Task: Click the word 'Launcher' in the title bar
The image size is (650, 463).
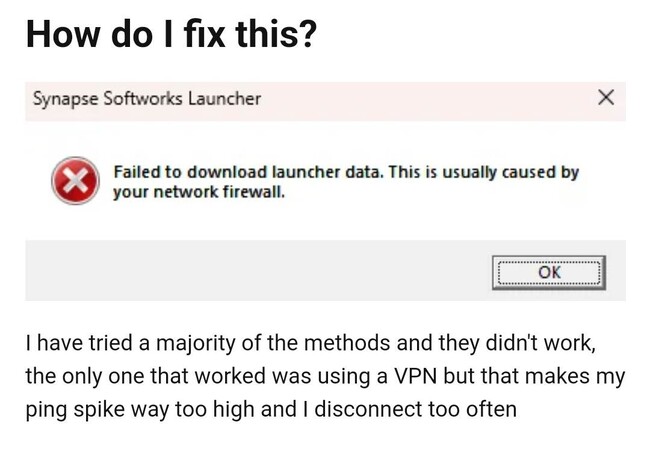Action: pos(225,99)
